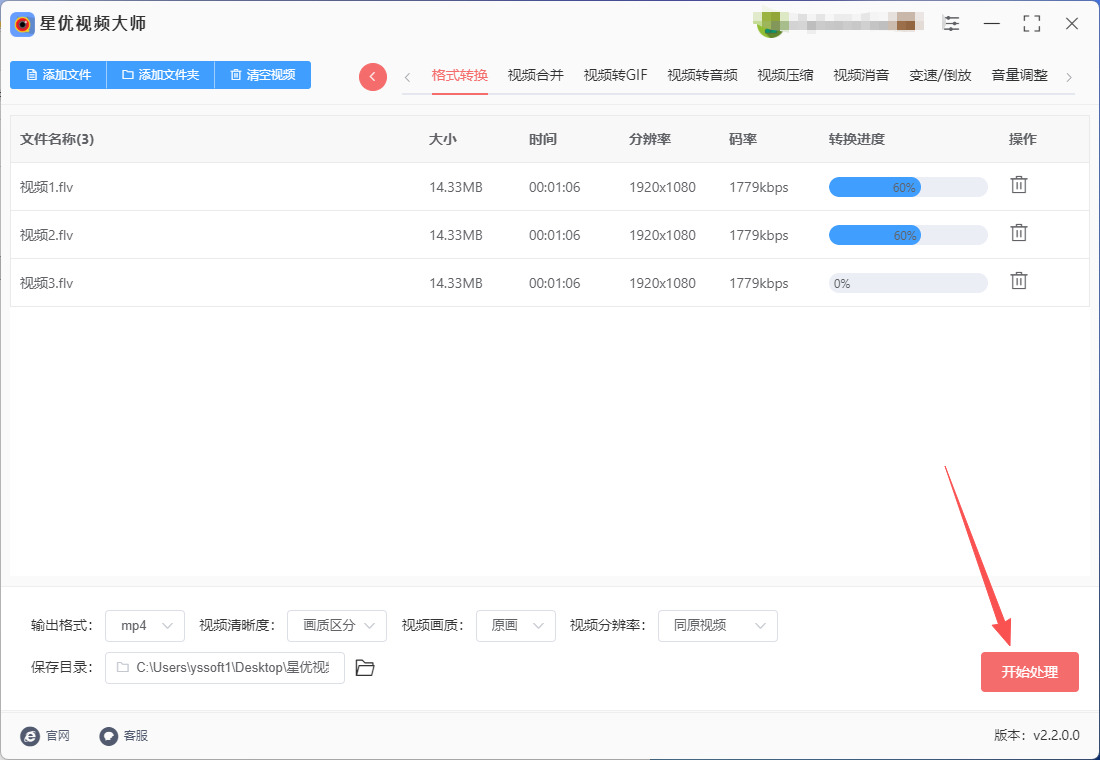Viewport: 1100px width, 760px height.
Task: Click the 开始处理 button
Action: (1029, 672)
